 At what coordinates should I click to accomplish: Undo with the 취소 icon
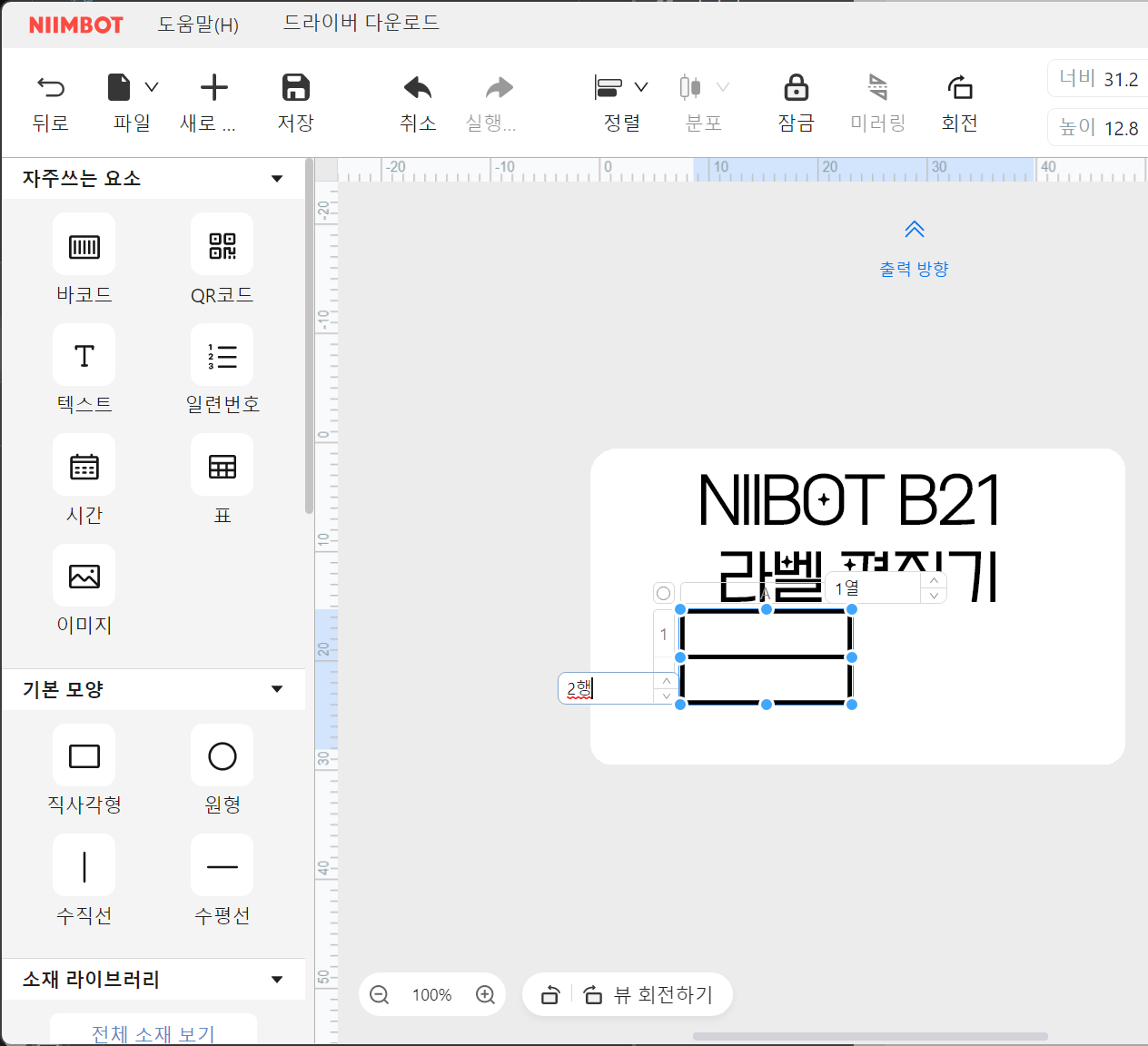coord(418,88)
